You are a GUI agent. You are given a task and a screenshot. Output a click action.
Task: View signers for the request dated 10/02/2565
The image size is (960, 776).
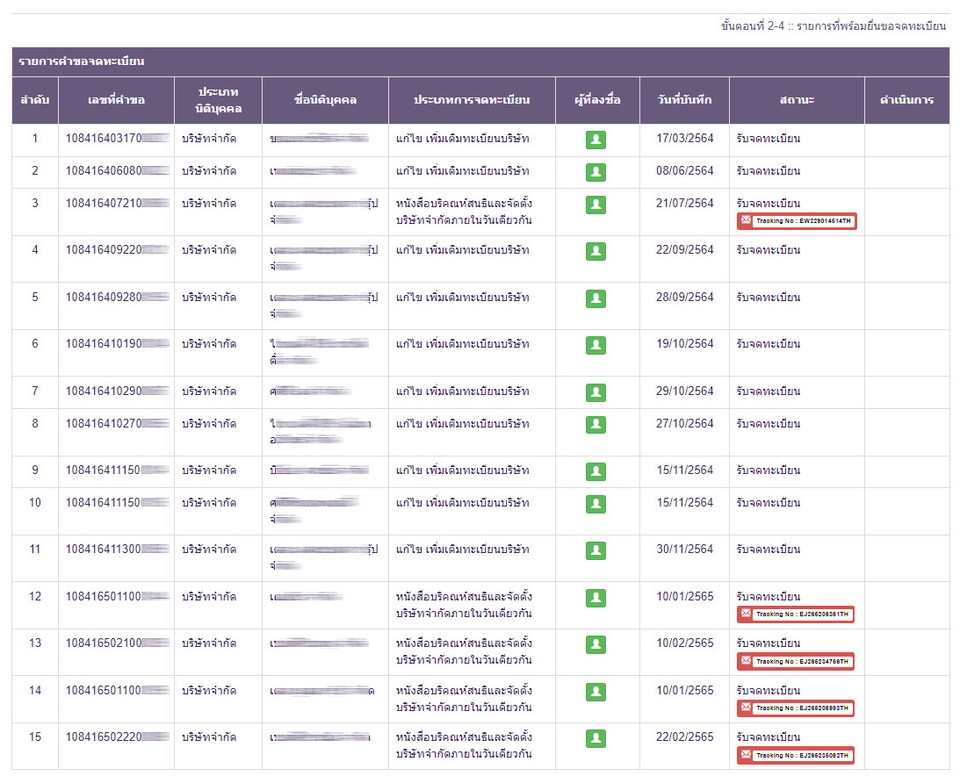click(596, 644)
